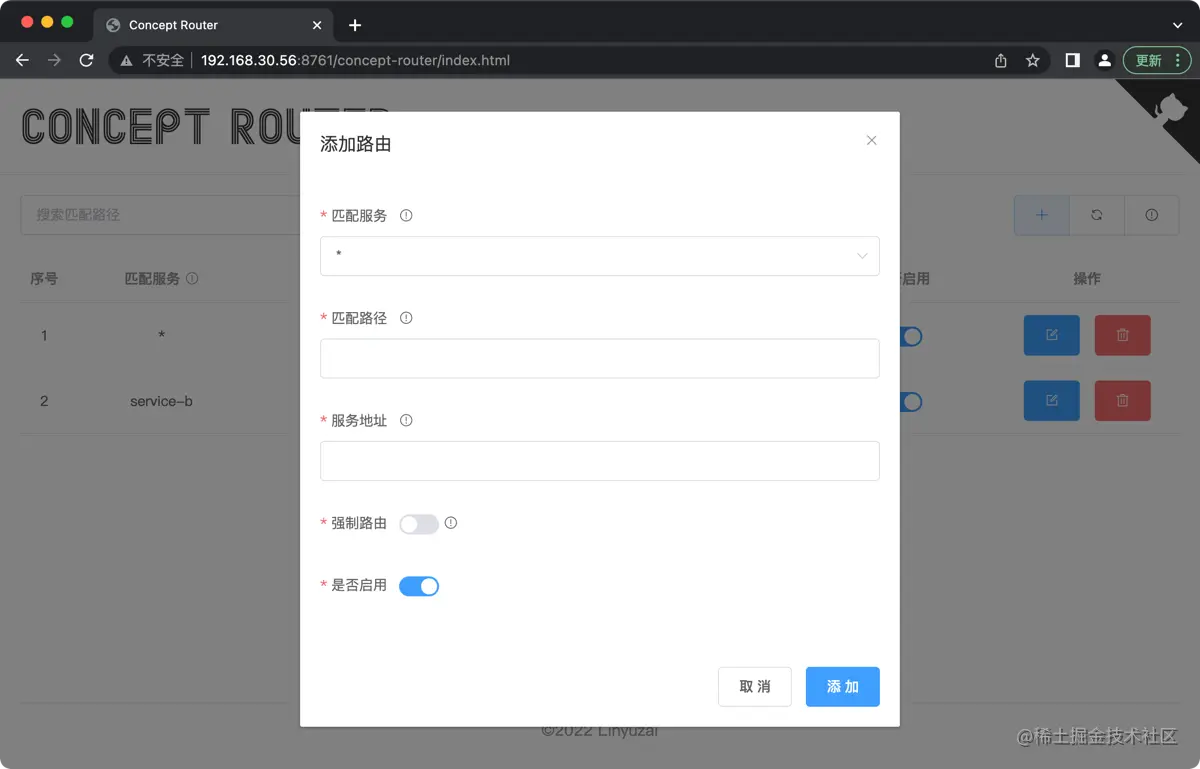Click the edit icon for the first route
Viewport: 1200px width, 769px height.
(1051, 335)
